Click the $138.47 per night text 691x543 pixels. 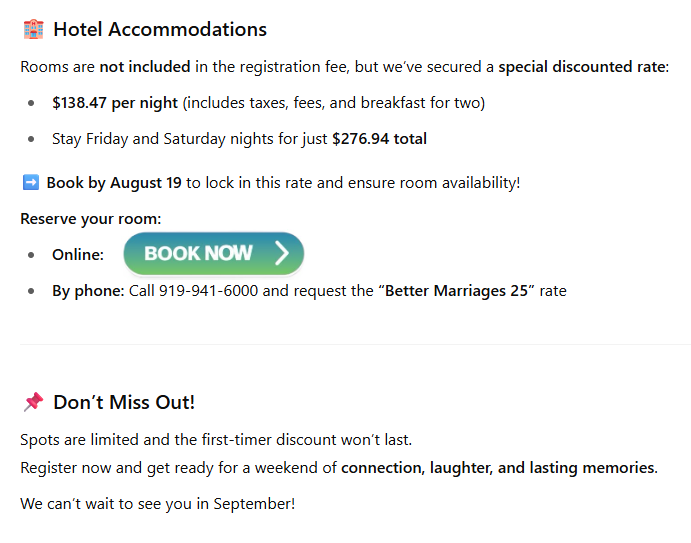pos(115,103)
